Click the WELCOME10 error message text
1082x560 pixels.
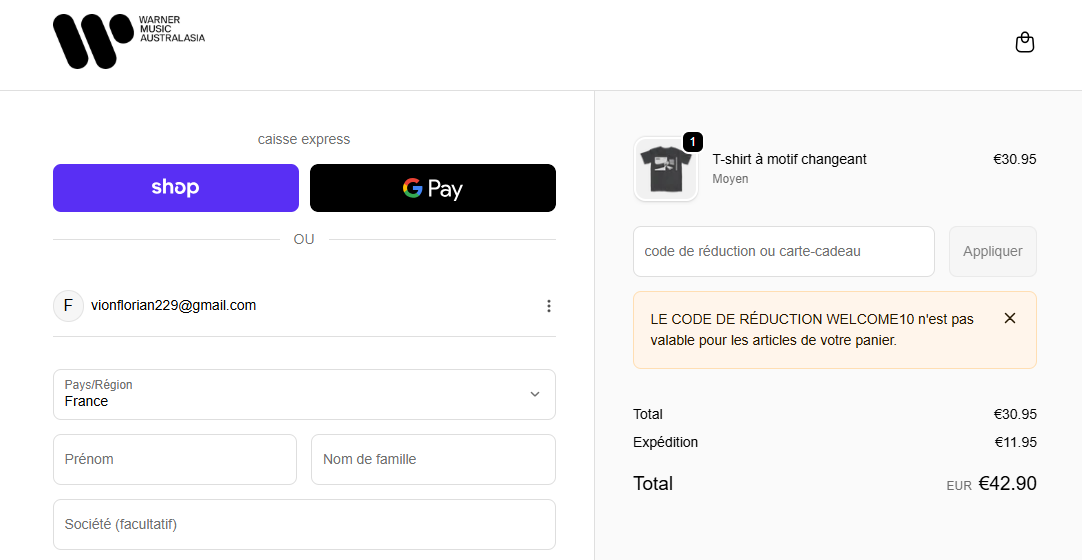click(812, 330)
